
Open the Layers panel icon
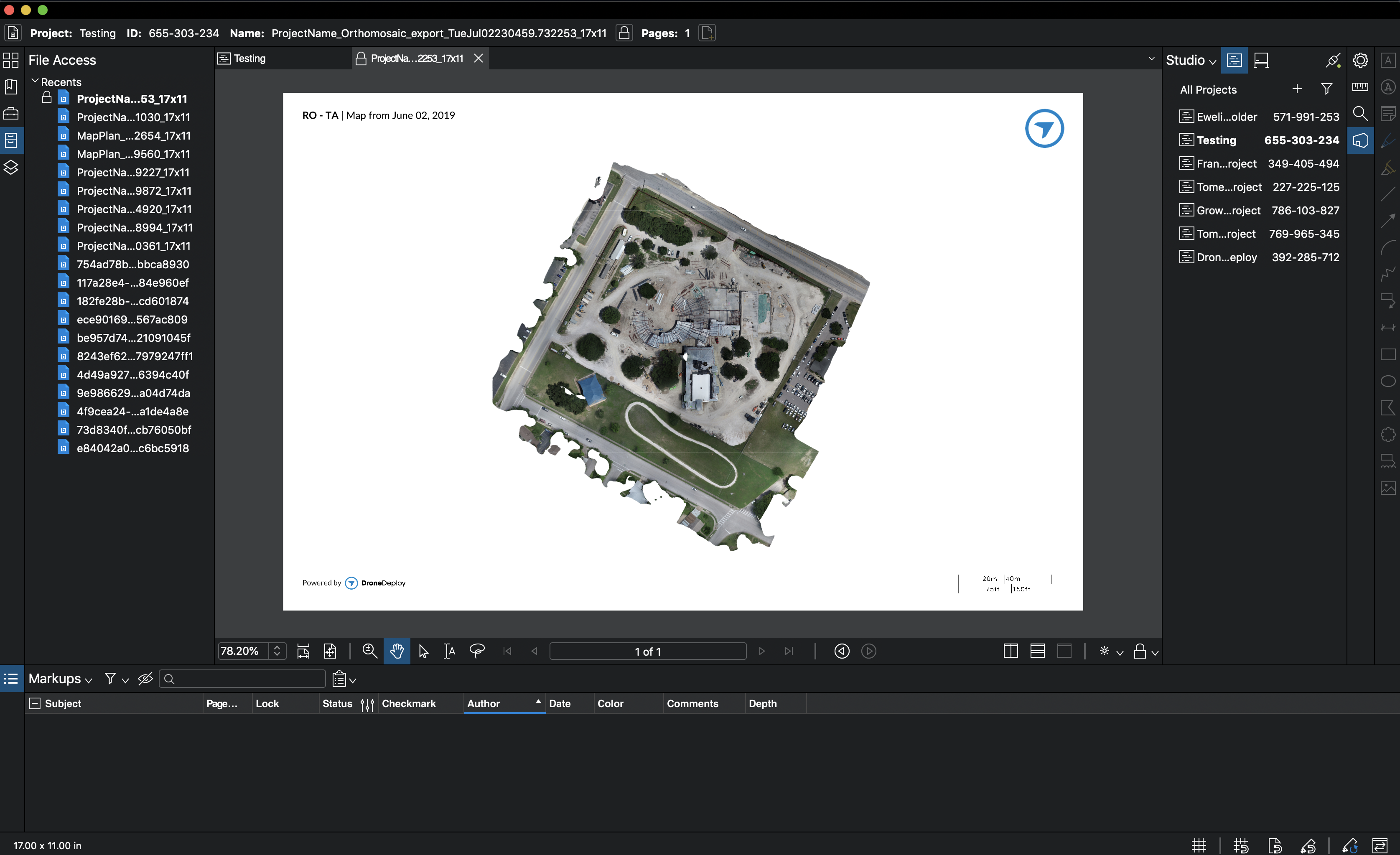click(11, 167)
